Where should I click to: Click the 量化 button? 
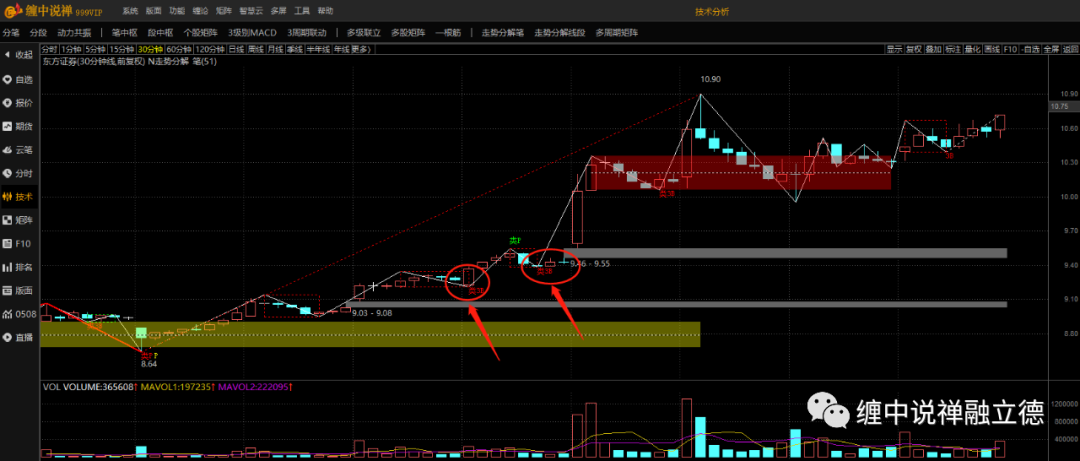click(x=973, y=49)
